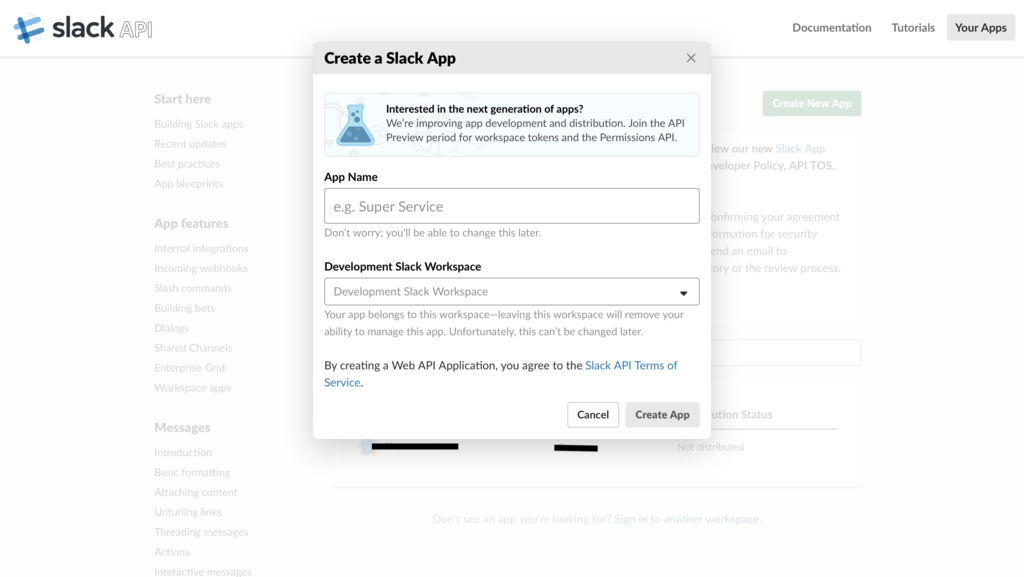Click the flask beaker icon in banner
The width and height of the screenshot is (1024, 577).
(x=355, y=124)
